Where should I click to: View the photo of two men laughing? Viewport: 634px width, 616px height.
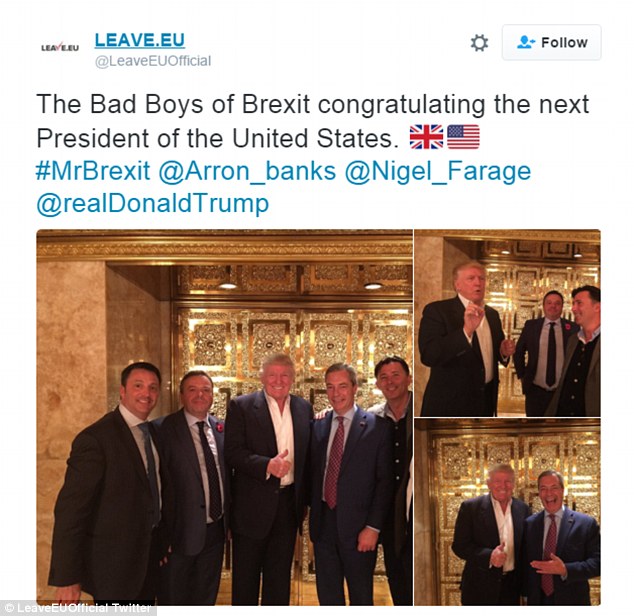point(507,512)
